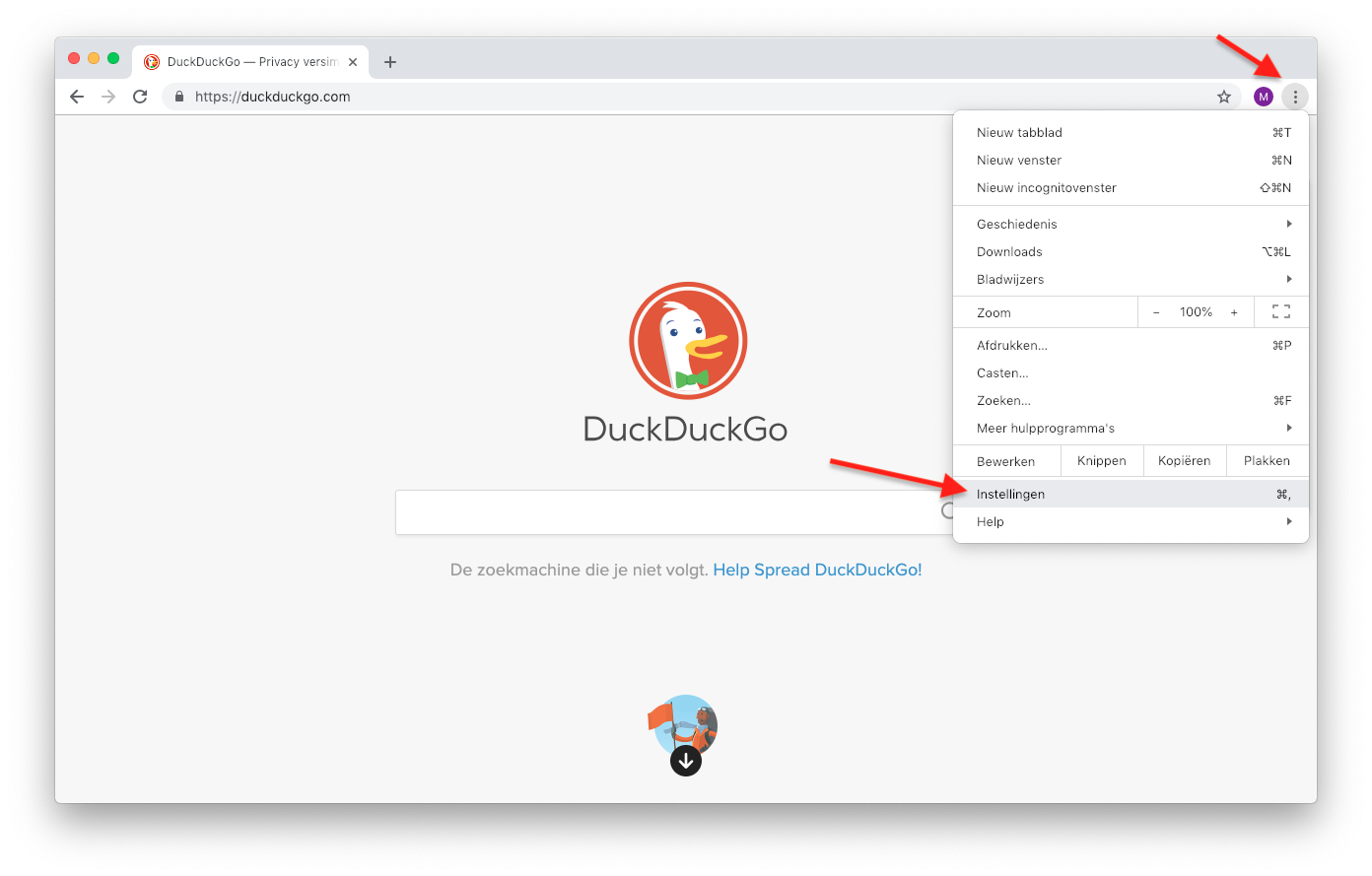This screenshot has height=876, width=1372.
Task: Expand the Geschiedenis submenu
Action: (x=1131, y=224)
